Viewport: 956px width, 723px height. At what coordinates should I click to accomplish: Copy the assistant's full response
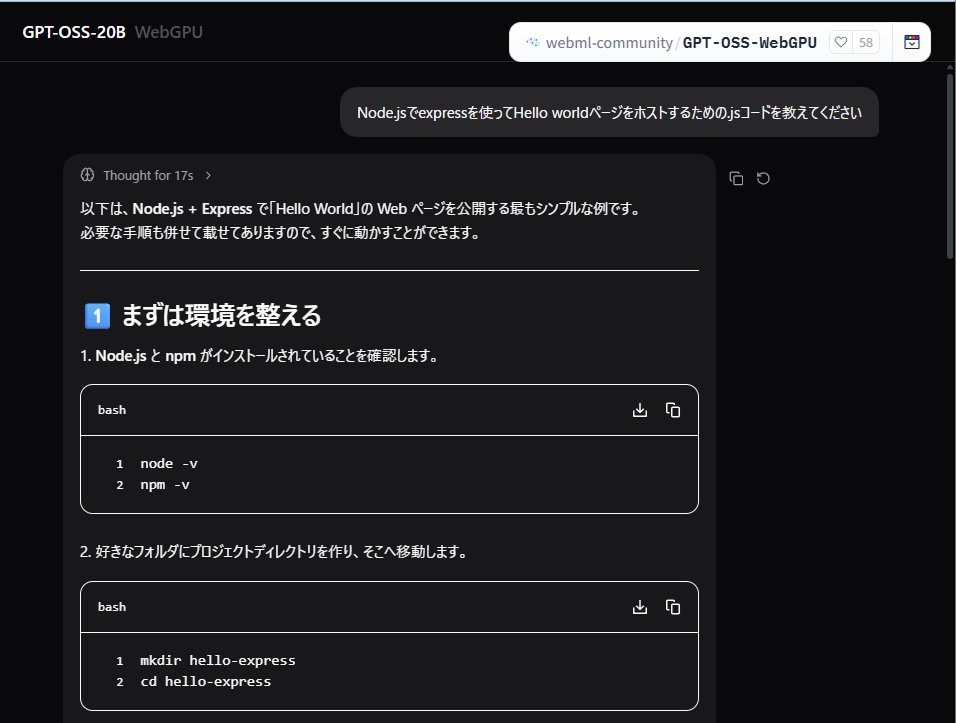click(x=737, y=177)
